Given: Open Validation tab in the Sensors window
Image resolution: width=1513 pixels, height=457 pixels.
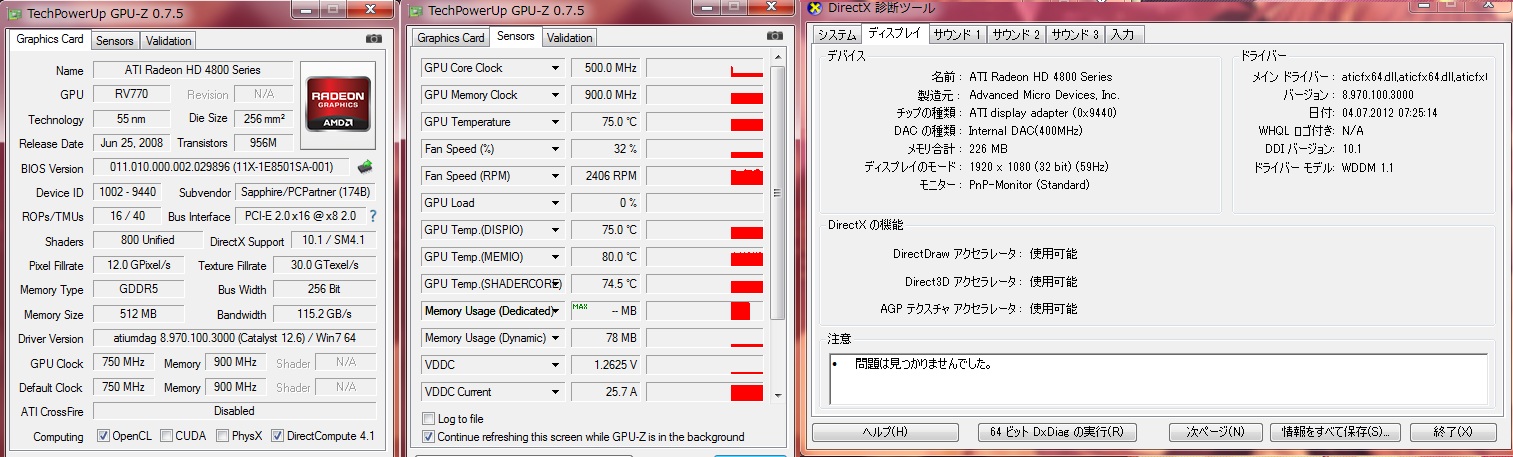Looking at the screenshot, I should pos(570,38).
